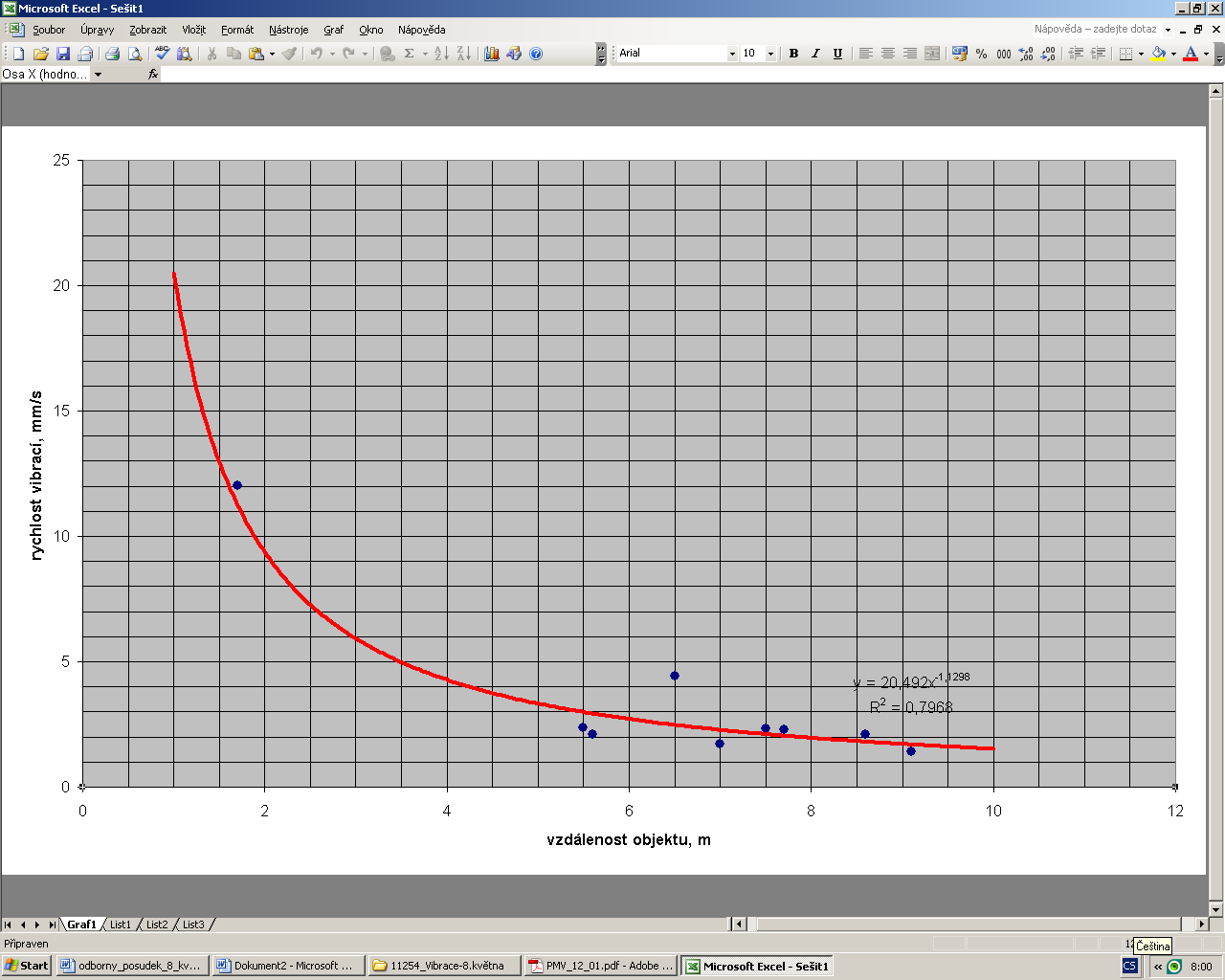Click the 'Nápověda – zadejte dotaz' help field
1225x980 pixels.
(x=1096, y=30)
